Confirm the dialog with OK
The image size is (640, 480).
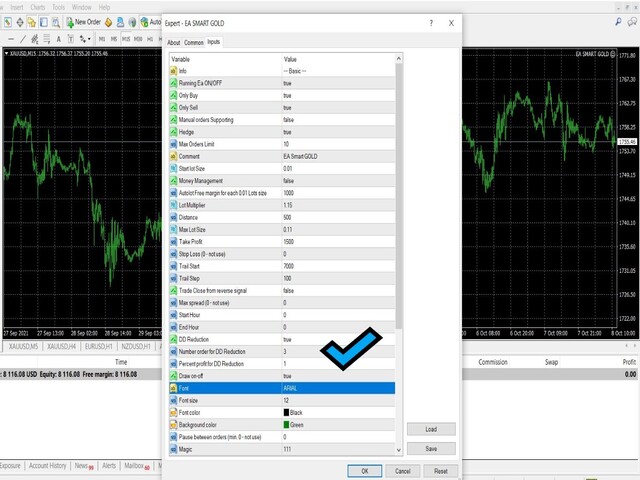(364, 471)
